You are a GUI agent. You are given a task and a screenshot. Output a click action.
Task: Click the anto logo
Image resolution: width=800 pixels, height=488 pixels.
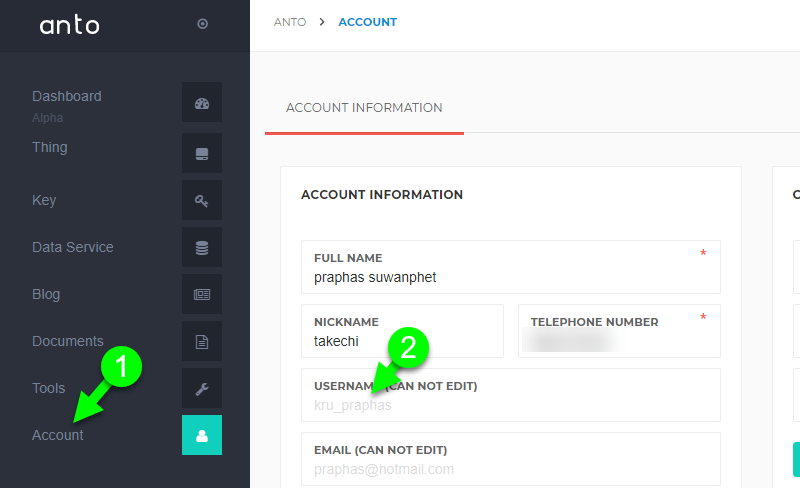coord(70,25)
